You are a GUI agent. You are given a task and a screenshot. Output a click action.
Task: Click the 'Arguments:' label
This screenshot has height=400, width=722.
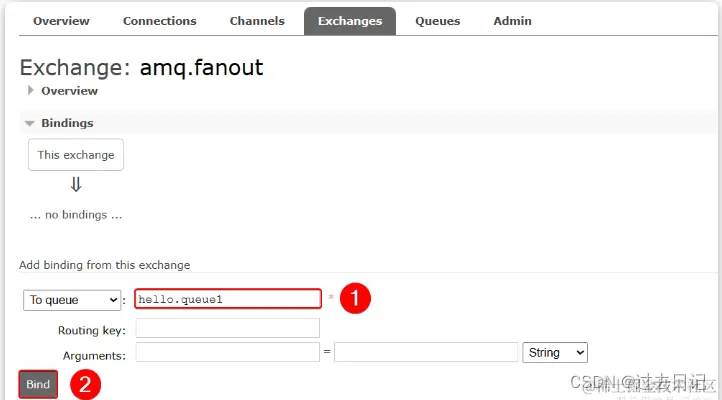click(94, 356)
